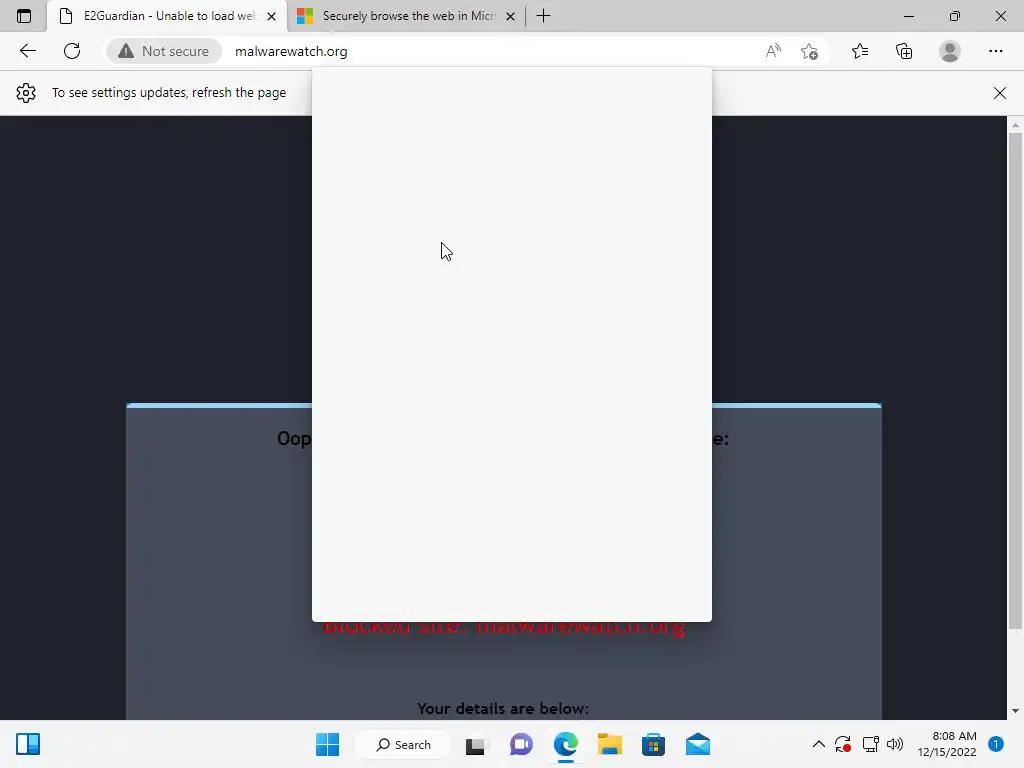
Task: Dismiss the settings updates notification bar
Action: click(x=999, y=93)
